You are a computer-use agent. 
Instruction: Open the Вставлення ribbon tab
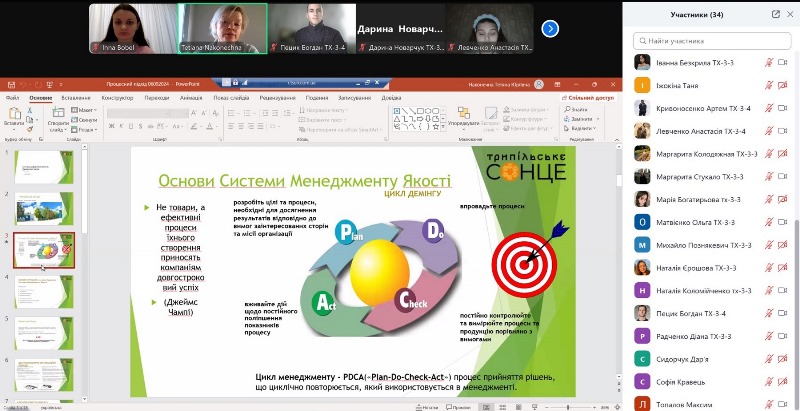(x=75, y=98)
